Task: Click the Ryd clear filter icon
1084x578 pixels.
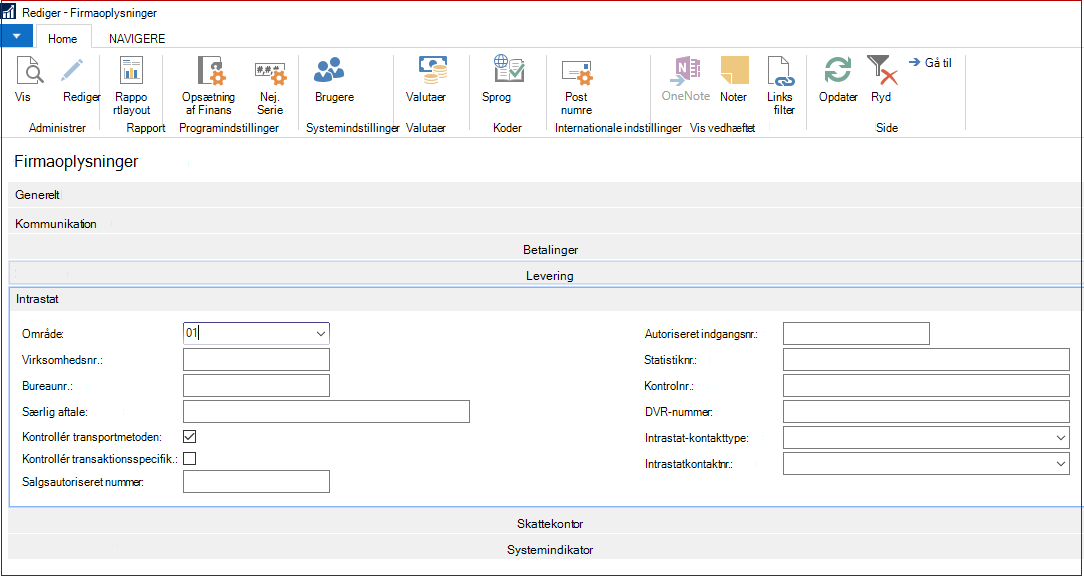Action: 881,71
